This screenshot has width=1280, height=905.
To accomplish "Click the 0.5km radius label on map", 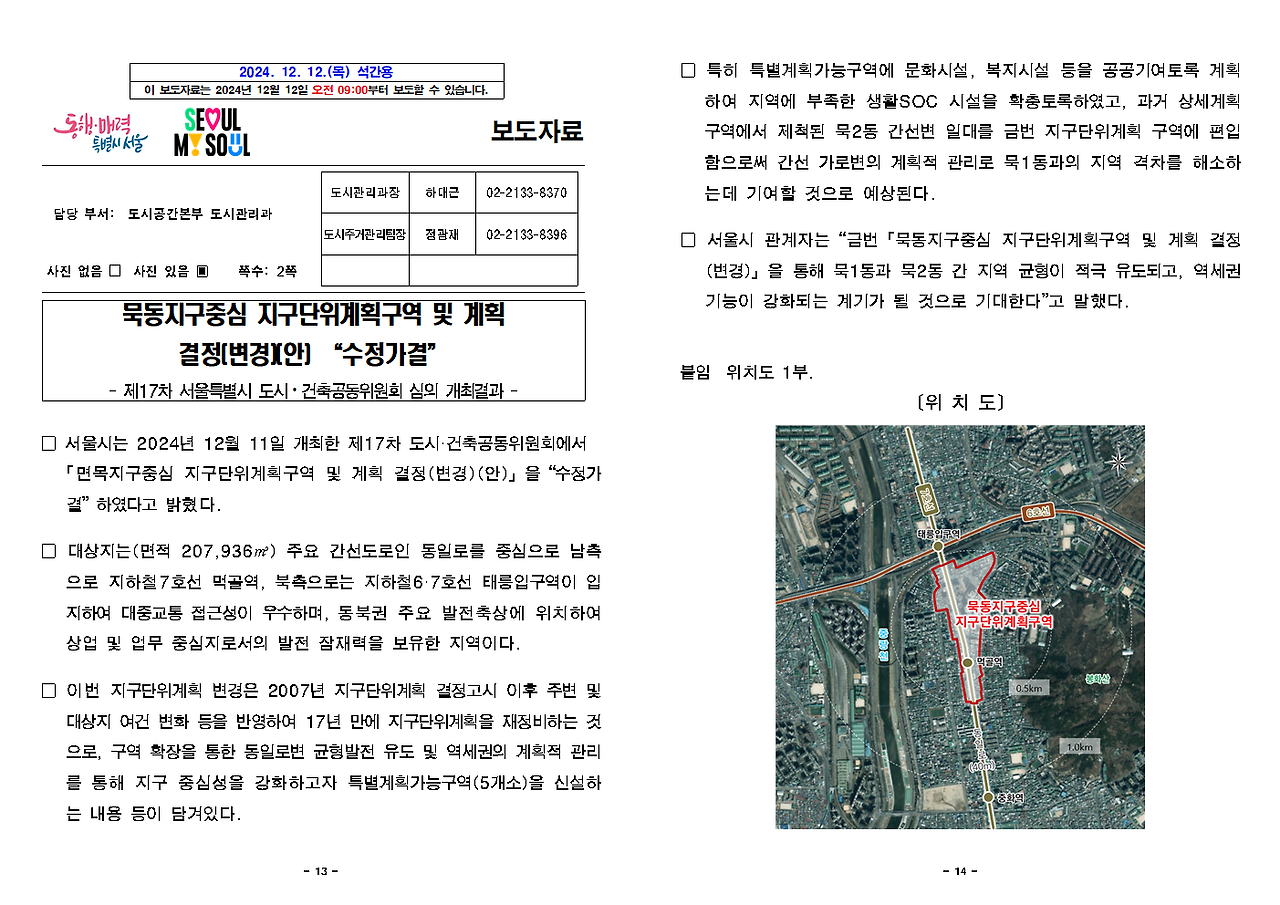I will point(1030,688).
